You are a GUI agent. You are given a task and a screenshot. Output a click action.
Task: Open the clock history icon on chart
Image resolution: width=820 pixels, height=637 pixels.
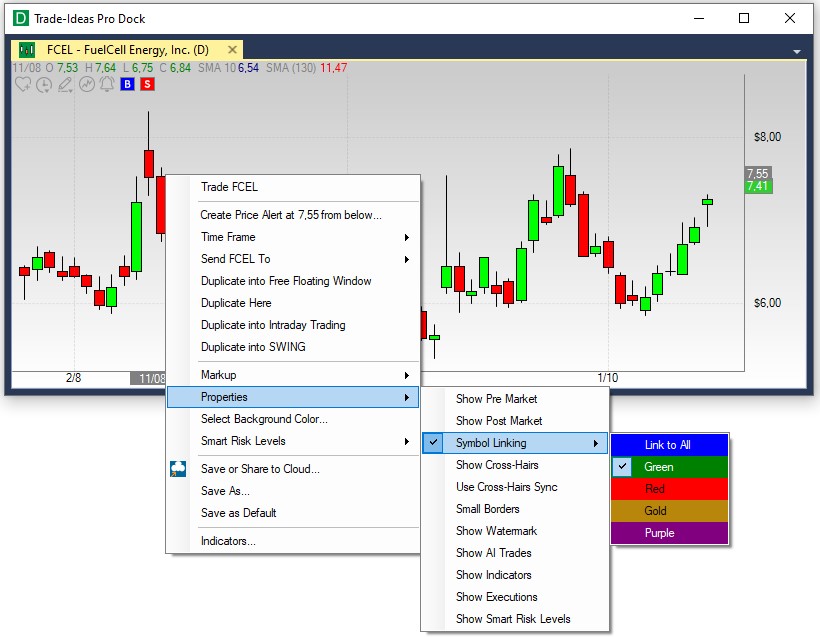(44, 85)
